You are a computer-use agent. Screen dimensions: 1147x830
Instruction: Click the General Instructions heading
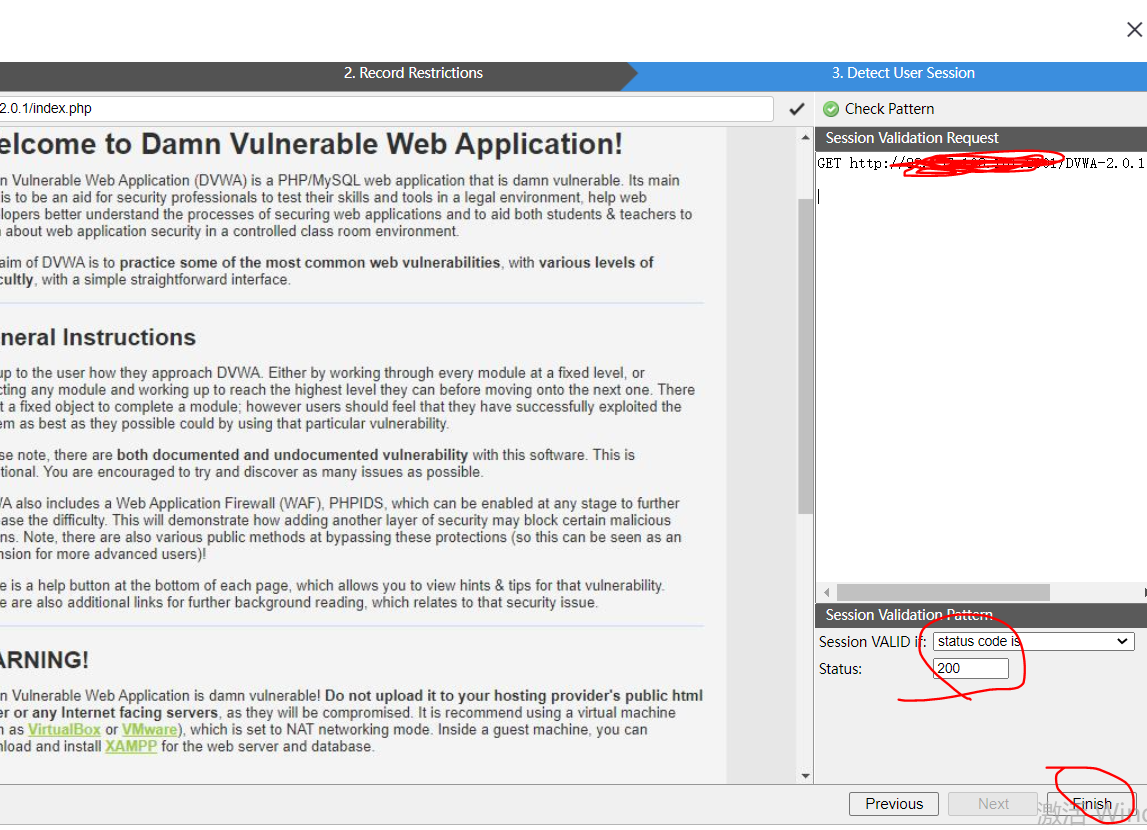click(x=98, y=337)
